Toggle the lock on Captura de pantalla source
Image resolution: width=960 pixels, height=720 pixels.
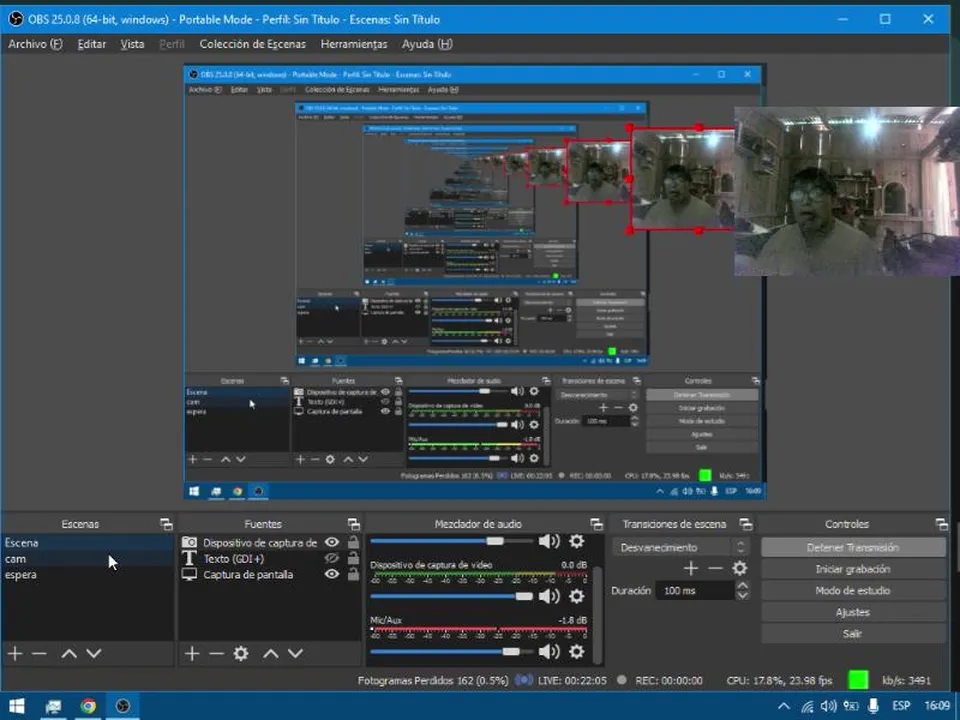[x=353, y=574]
